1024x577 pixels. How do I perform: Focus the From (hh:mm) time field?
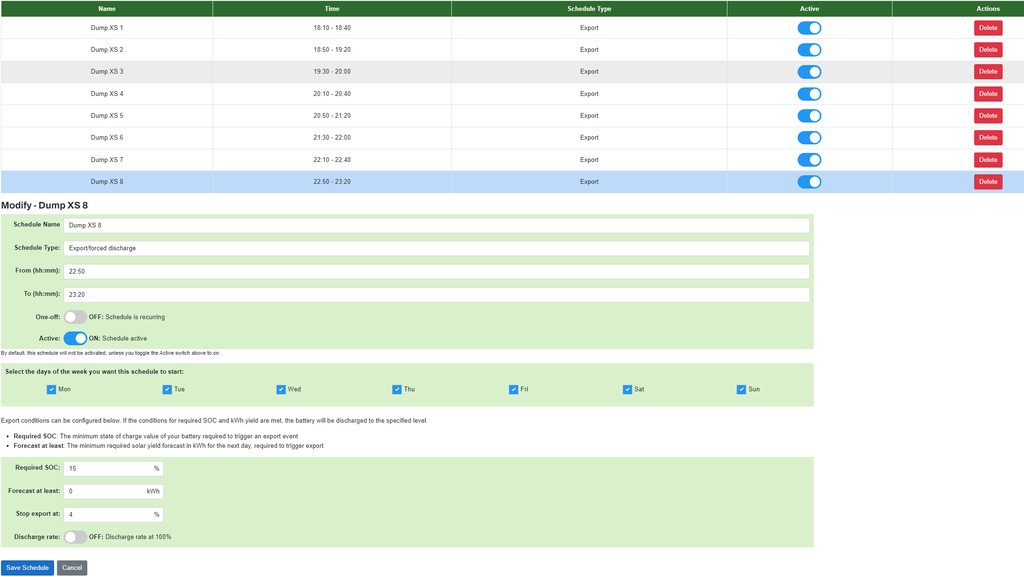pyautogui.click(x=436, y=272)
